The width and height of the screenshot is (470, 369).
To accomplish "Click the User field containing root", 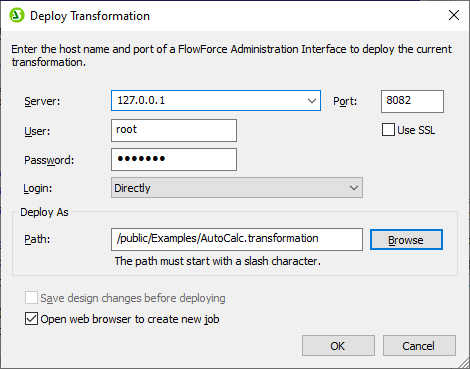I will click(x=174, y=130).
